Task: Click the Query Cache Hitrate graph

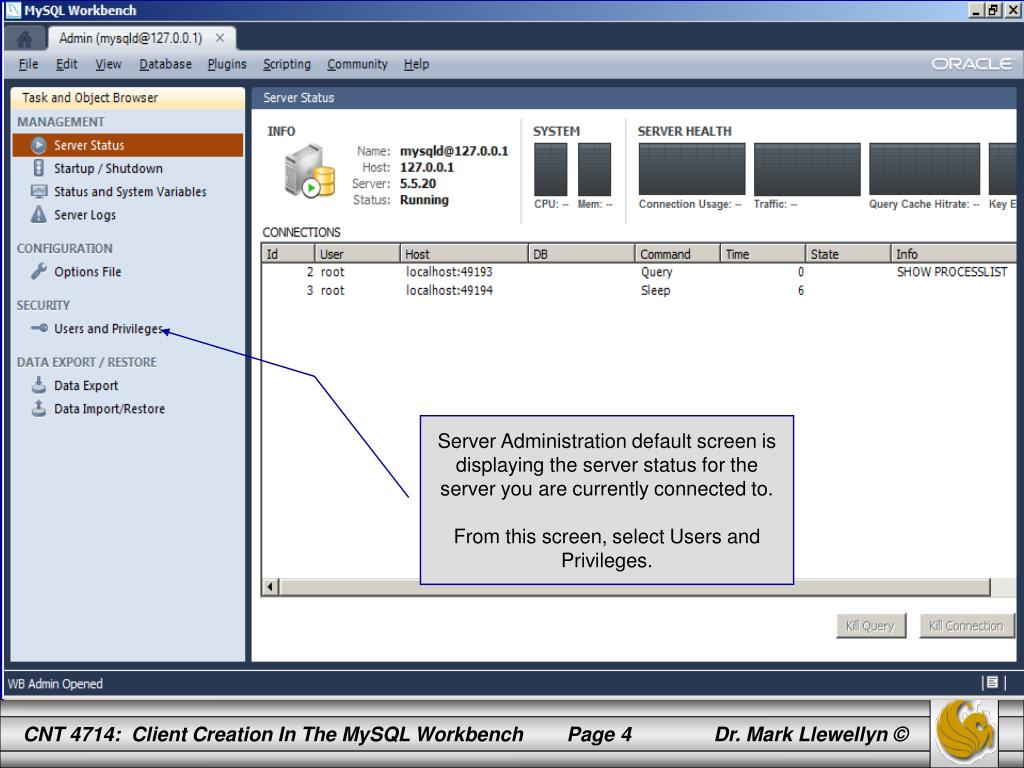Action: pyautogui.click(x=924, y=169)
